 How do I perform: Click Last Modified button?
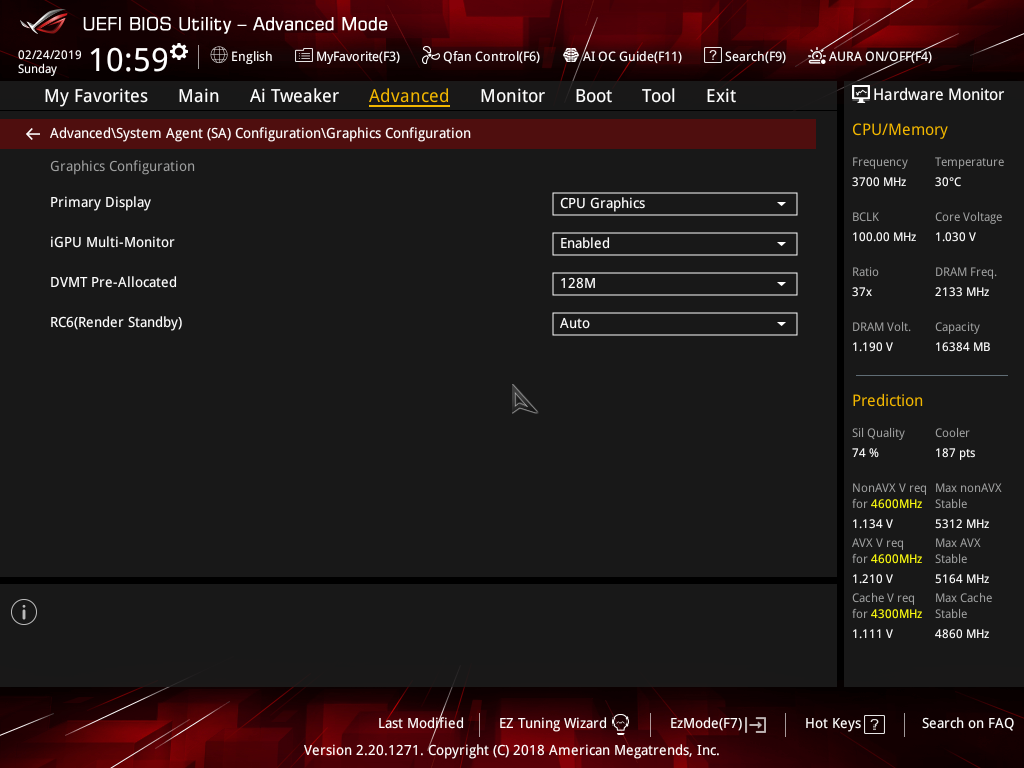421,724
